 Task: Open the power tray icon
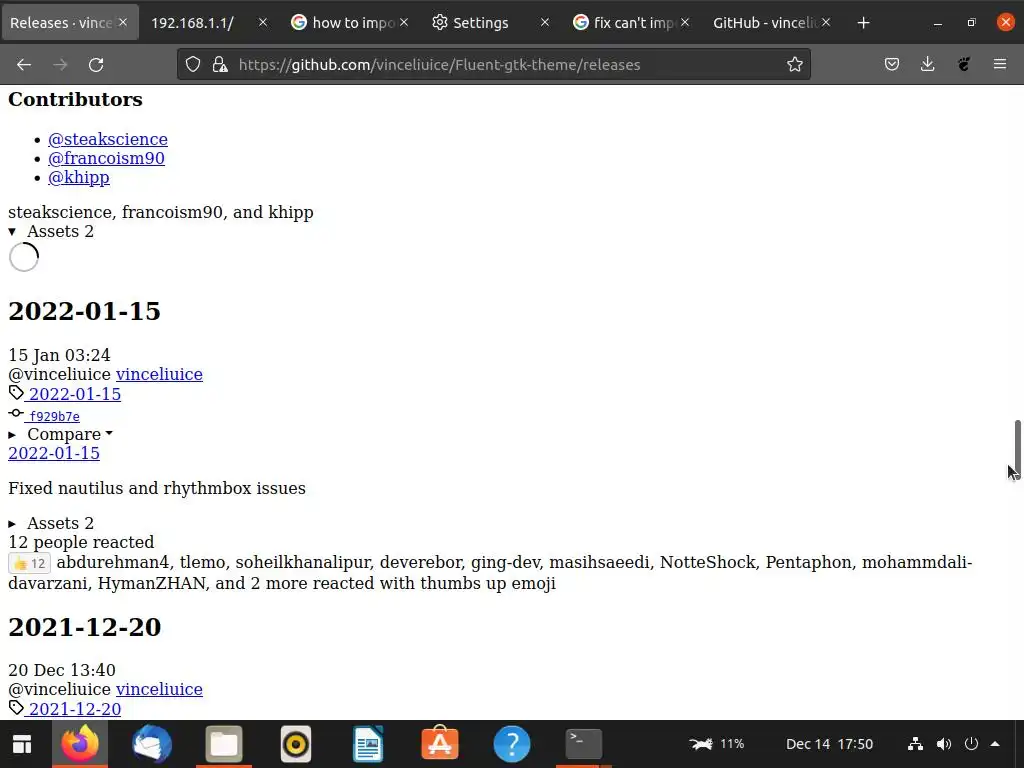971,744
